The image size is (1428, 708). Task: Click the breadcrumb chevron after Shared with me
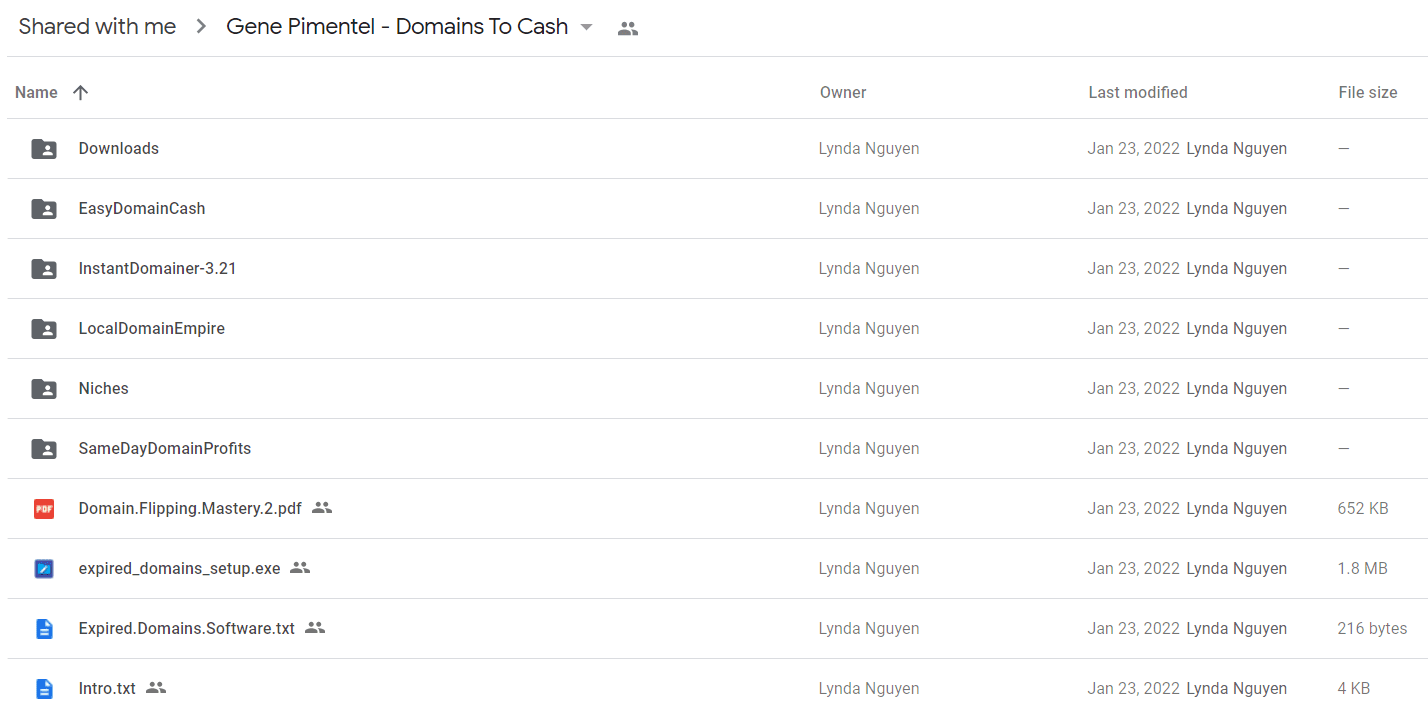201,27
